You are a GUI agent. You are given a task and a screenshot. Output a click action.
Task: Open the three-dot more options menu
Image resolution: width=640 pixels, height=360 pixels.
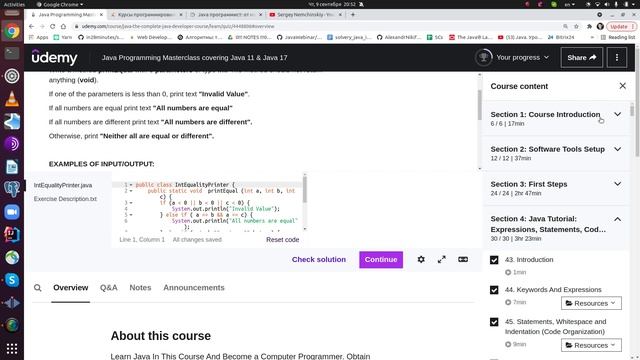pos(617,58)
